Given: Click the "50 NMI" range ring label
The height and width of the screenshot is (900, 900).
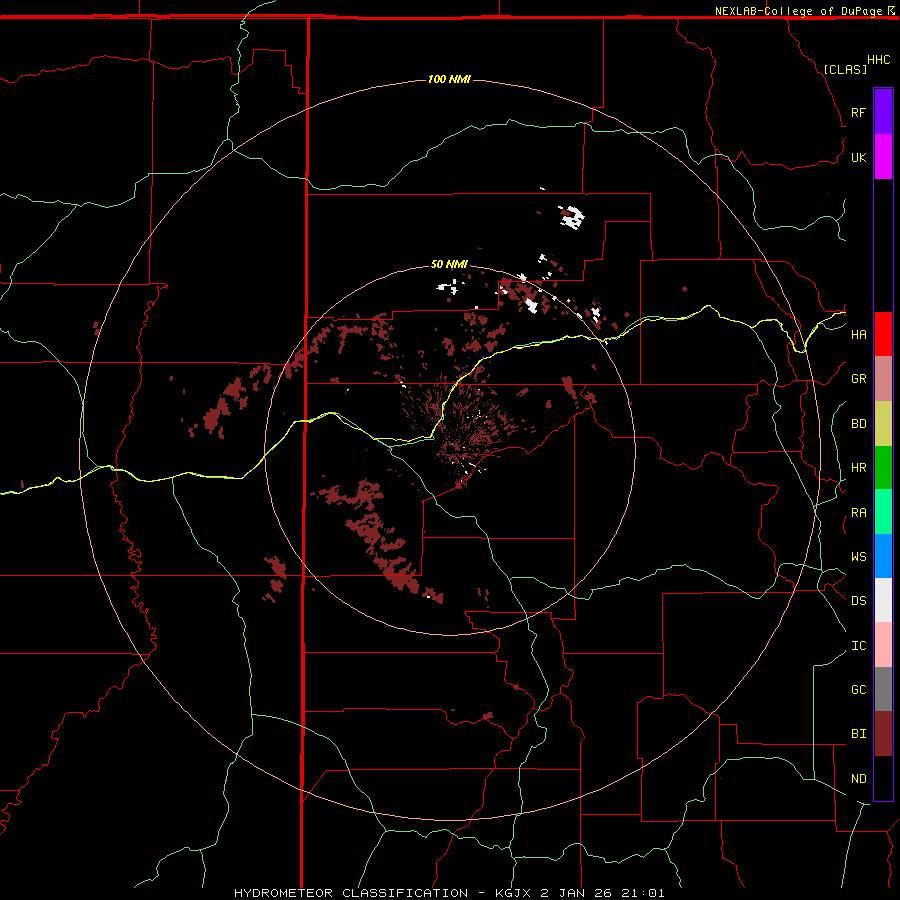Looking at the screenshot, I should 449,264.
